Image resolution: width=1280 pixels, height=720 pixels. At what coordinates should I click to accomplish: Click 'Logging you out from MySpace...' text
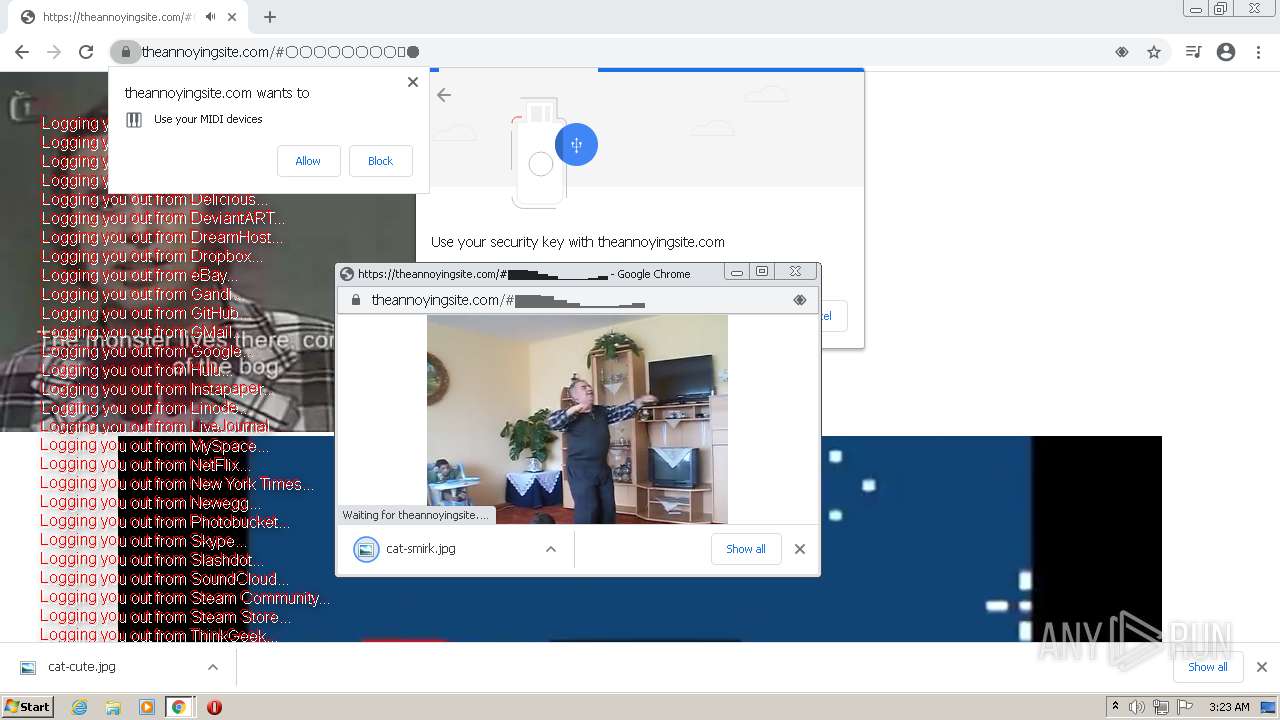[155, 446]
